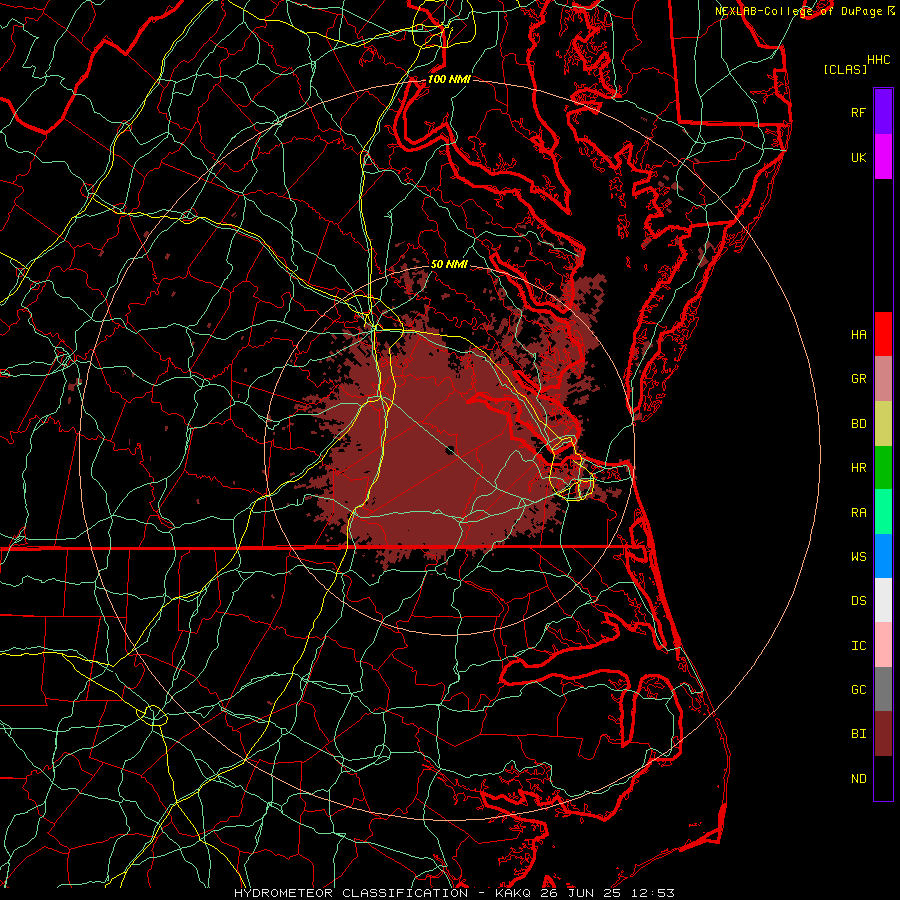Click the 50 NMI range ring label
The height and width of the screenshot is (900, 900).
click(x=449, y=264)
